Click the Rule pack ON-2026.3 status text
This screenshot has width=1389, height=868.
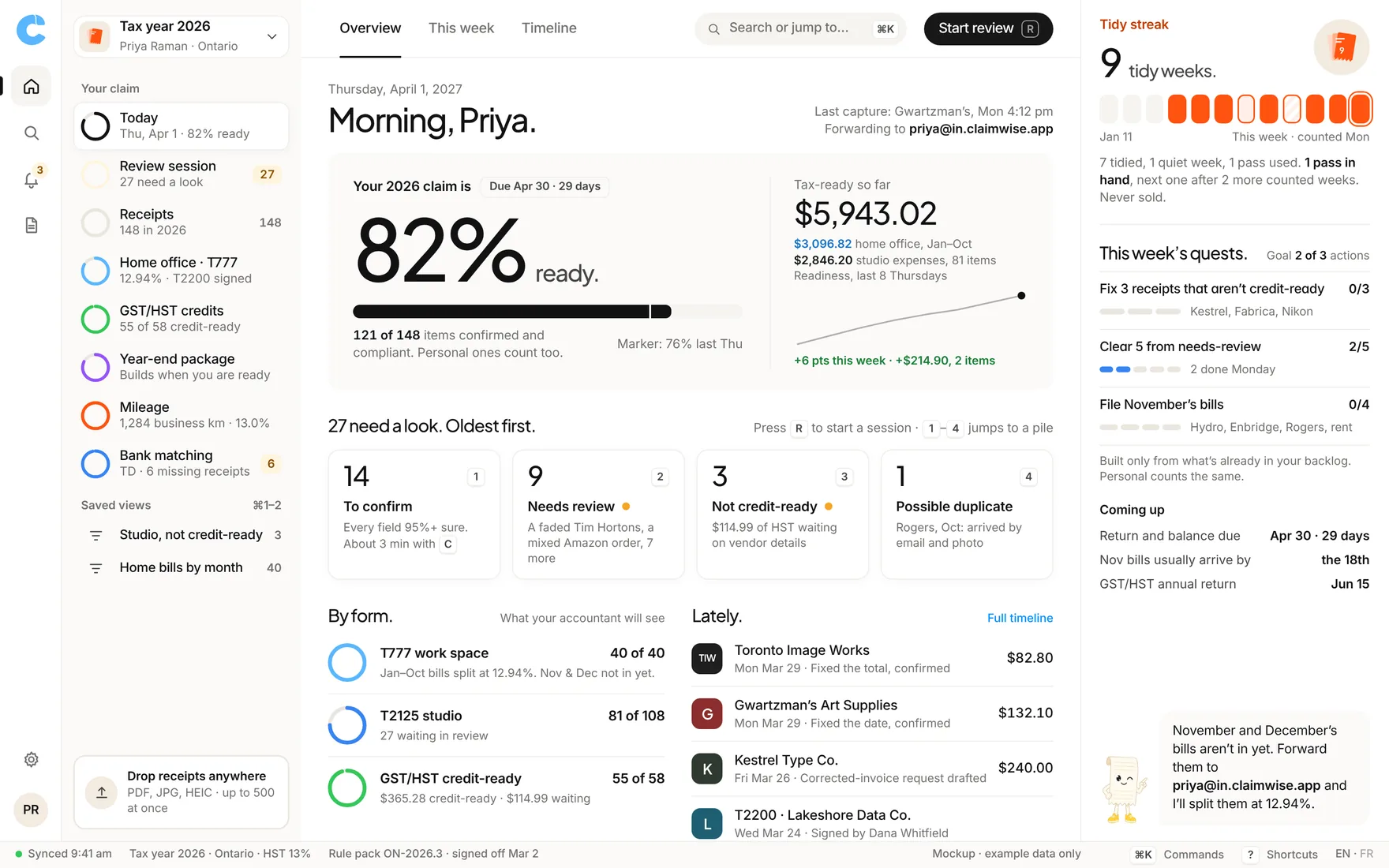pyautogui.click(x=433, y=854)
